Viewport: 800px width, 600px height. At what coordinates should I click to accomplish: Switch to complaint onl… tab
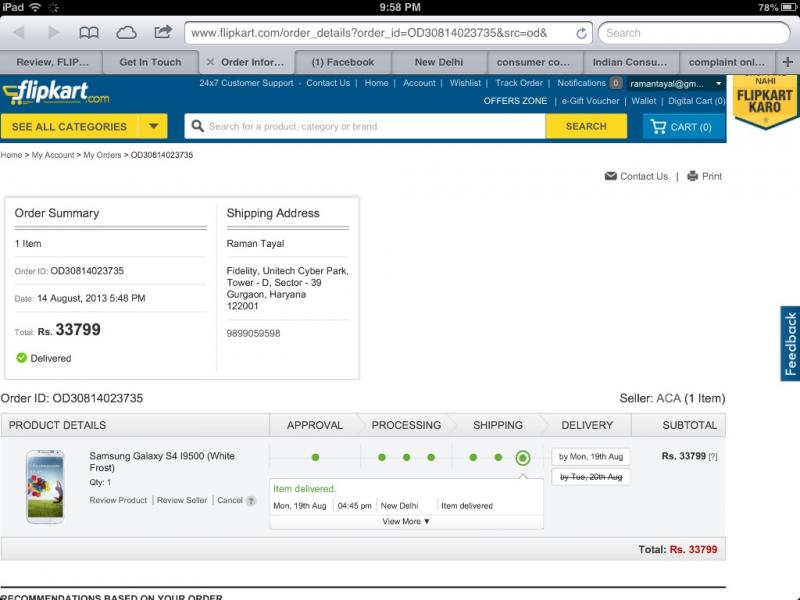tap(727, 62)
